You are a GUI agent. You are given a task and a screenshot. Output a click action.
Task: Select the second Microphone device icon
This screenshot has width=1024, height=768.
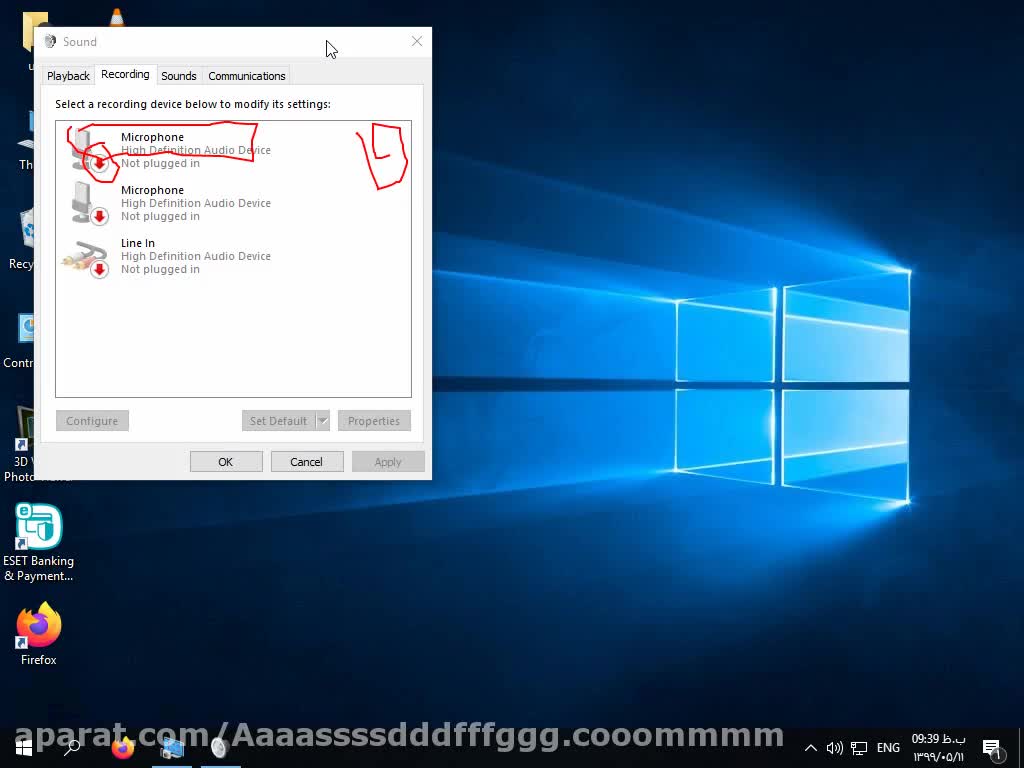[86, 203]
